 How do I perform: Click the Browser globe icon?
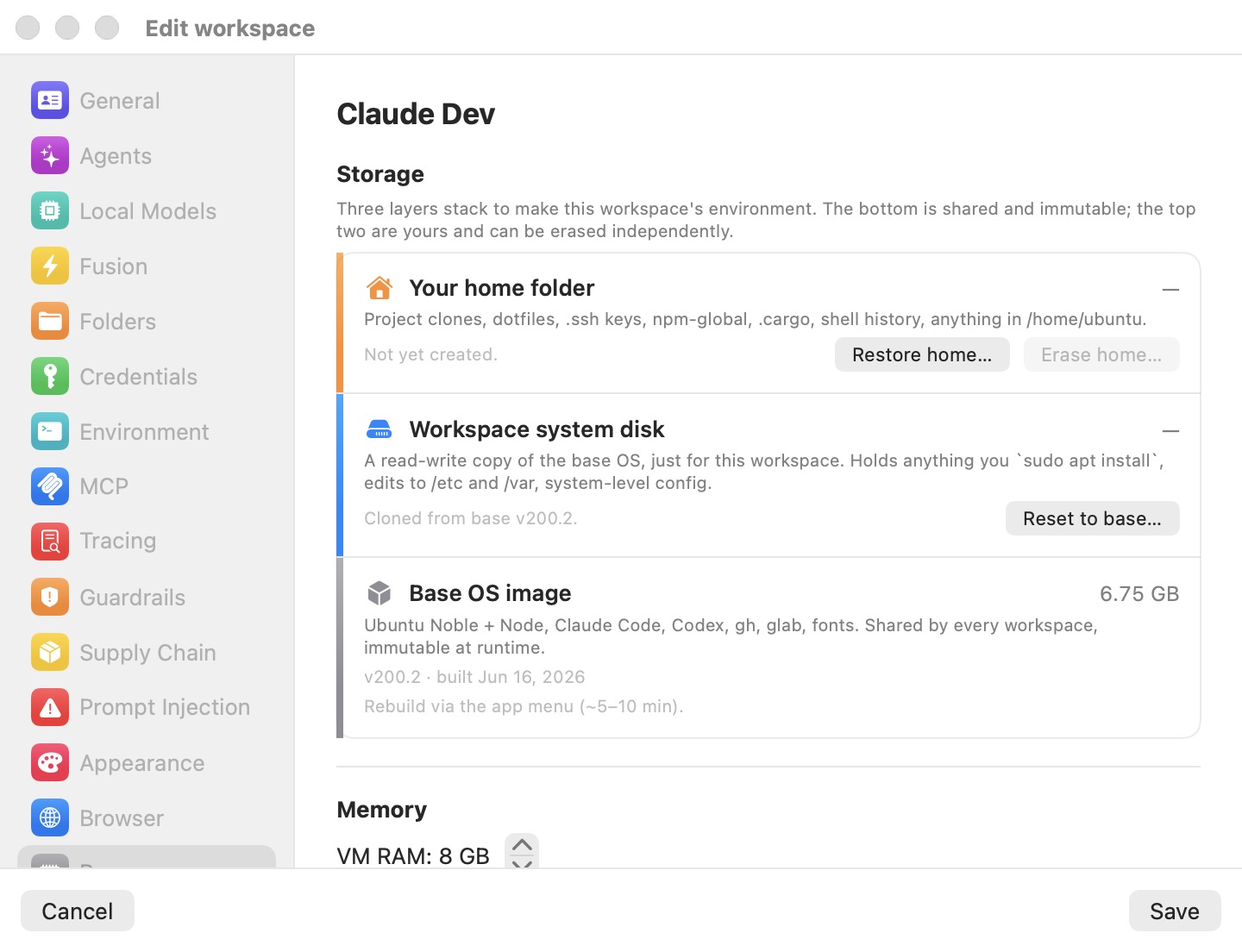coord(50,817)
